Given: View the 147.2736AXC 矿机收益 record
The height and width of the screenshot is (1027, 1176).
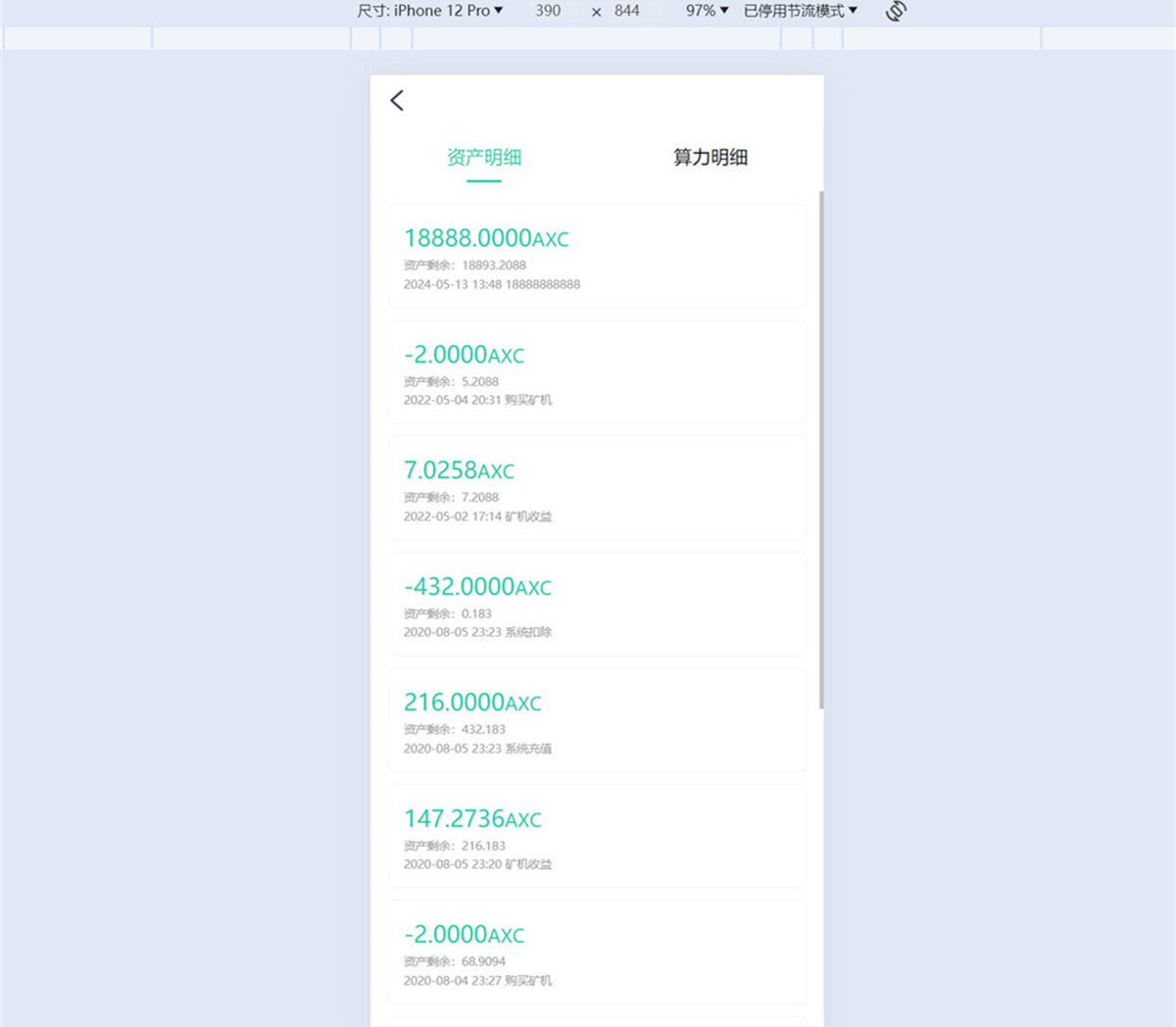Looking at the screenshot, I should tap(597, 836).
